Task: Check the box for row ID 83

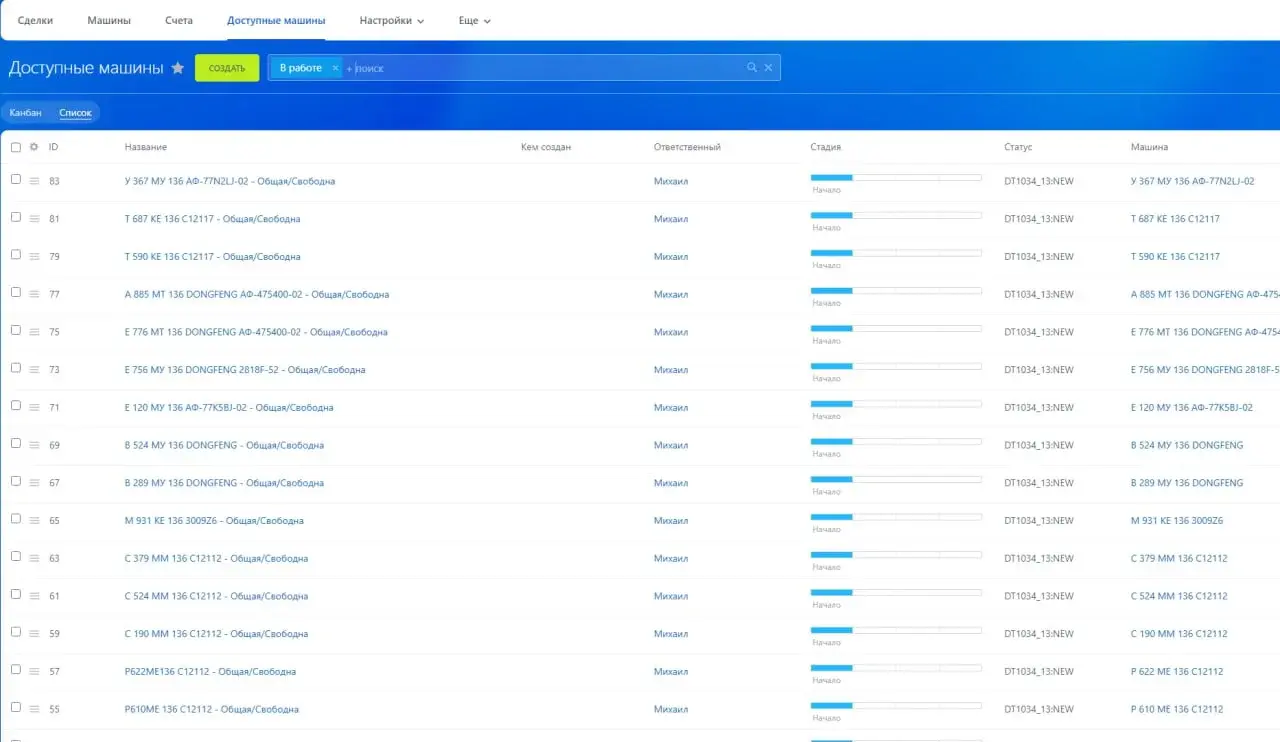Action: (x=15, y=179)
